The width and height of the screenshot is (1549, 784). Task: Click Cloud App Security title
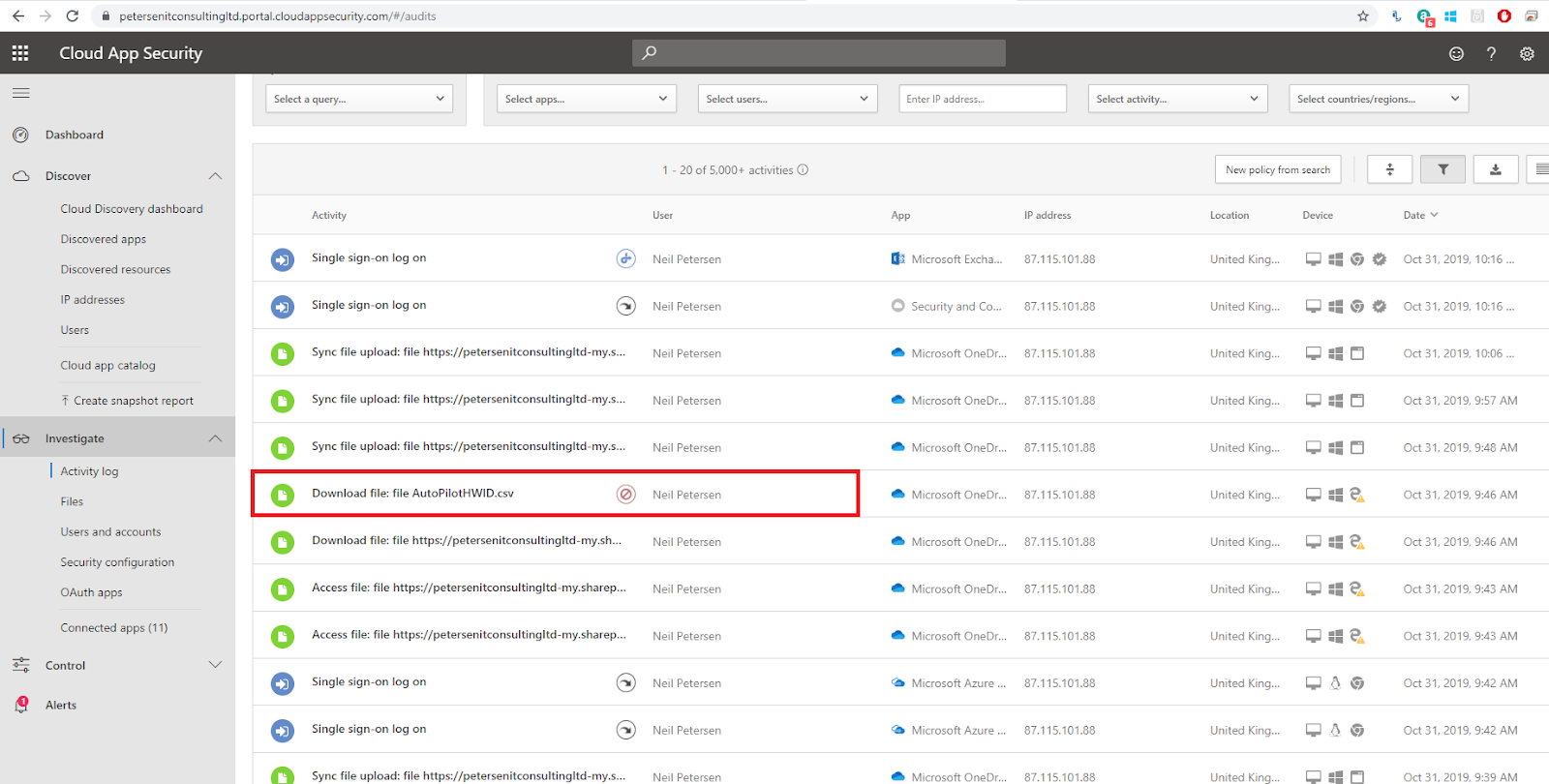point(131,53)
